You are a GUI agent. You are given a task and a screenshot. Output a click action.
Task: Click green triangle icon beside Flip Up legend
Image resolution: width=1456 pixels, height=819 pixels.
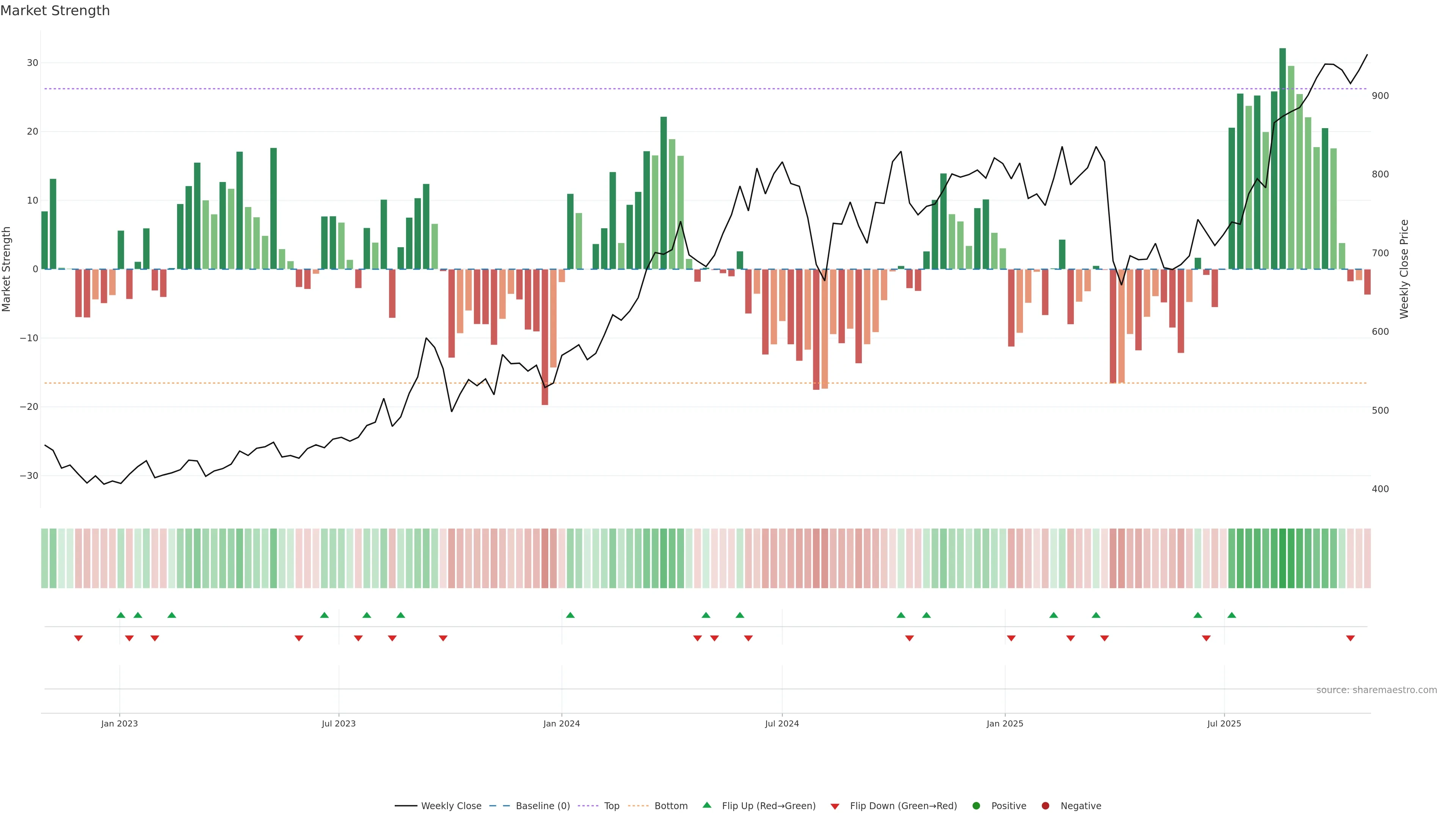(706, 805)
